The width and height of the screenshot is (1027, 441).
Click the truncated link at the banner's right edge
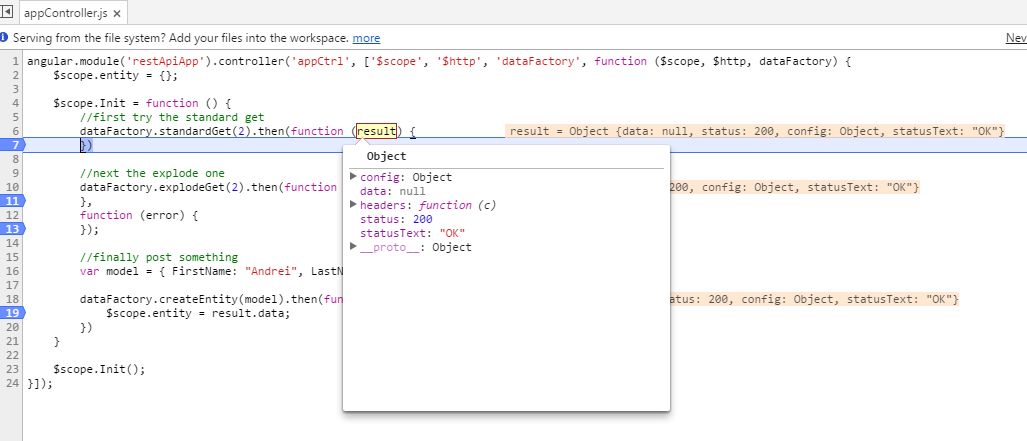click(1015, 38)
